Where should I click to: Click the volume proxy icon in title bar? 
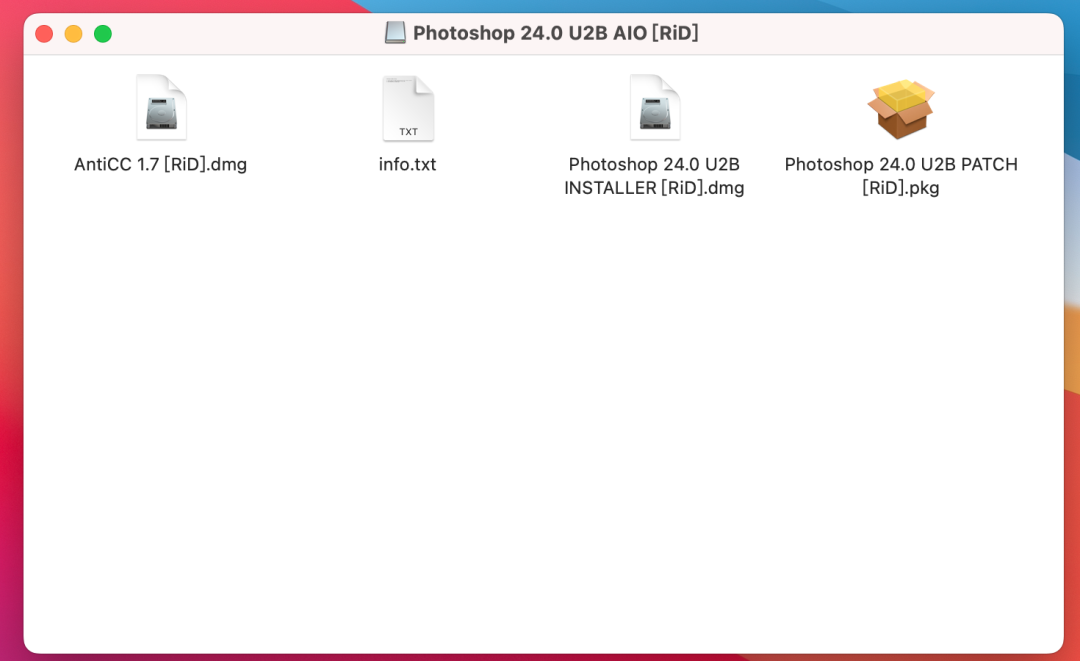395,32
